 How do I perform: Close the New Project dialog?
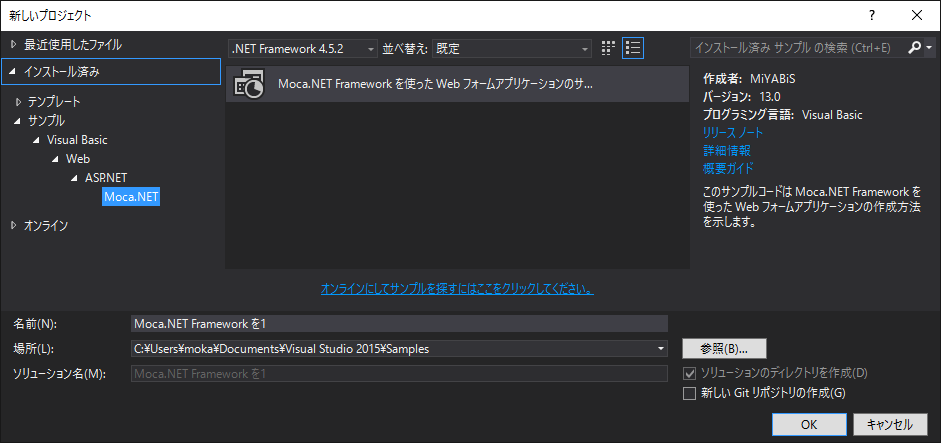click(x=916, y=16)
